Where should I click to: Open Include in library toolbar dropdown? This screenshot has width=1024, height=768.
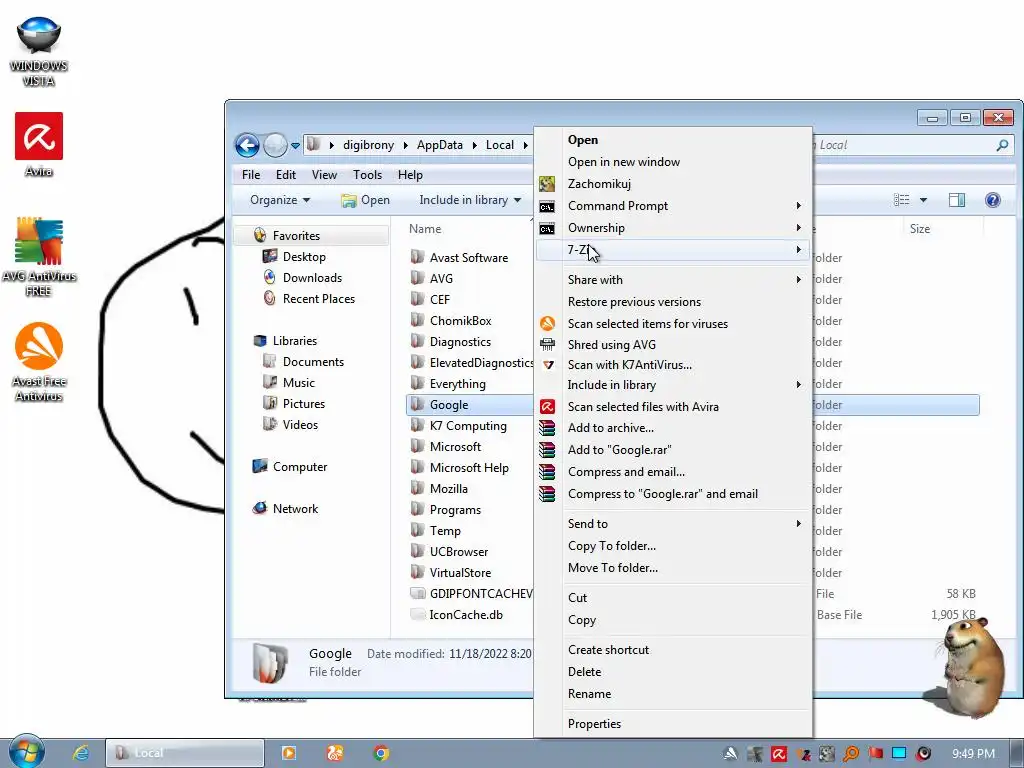point(470,200)
